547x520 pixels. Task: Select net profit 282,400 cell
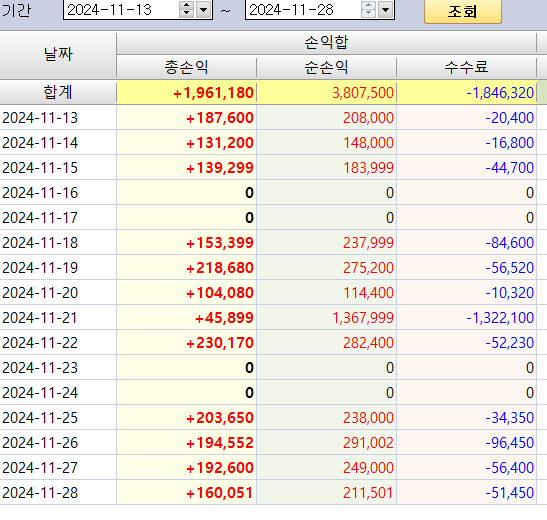tap(327, 342)
